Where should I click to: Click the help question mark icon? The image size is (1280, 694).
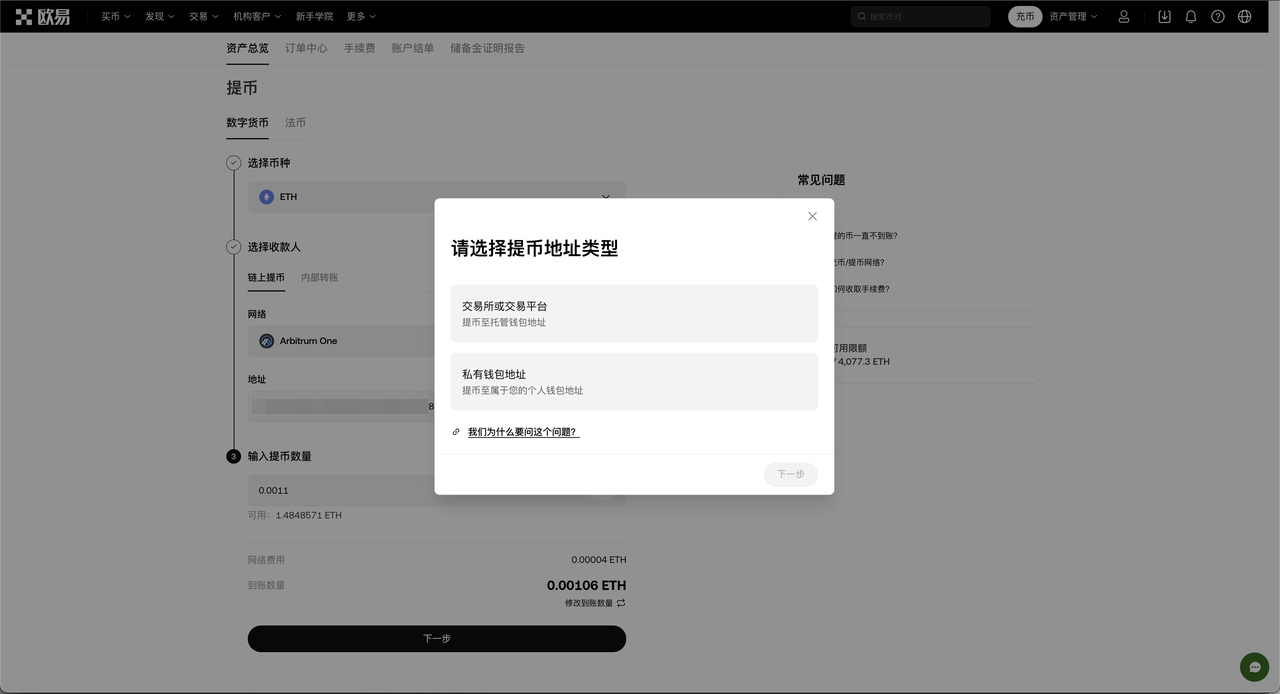click(x=1217, y=15)
